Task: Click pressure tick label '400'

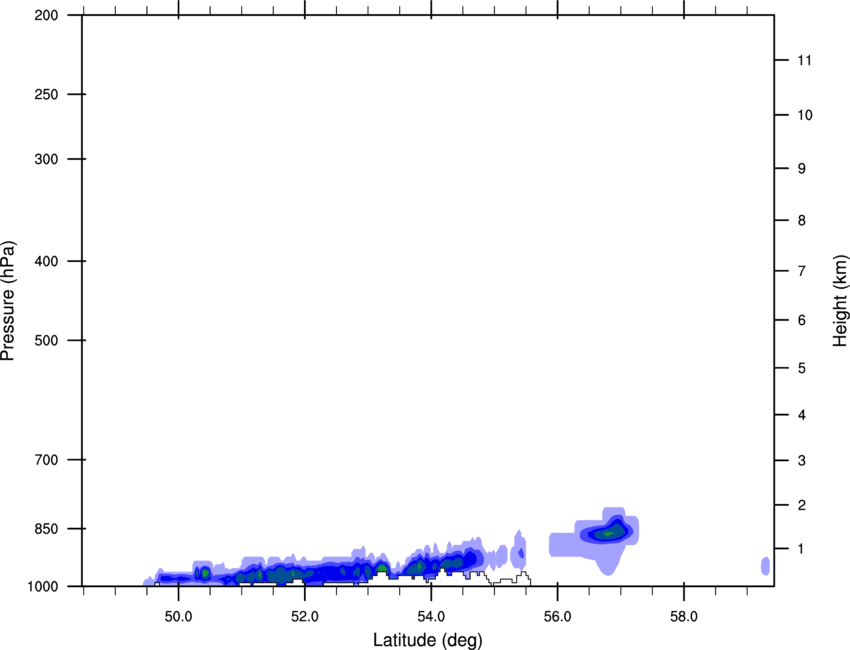Action: 46,261
